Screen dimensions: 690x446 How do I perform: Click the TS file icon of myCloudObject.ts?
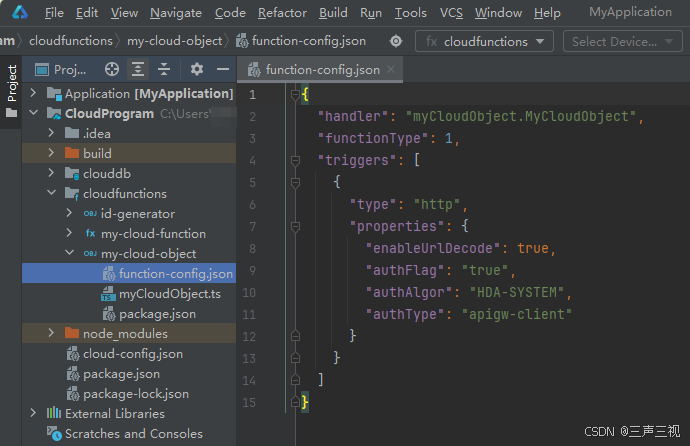pos(108,294)
